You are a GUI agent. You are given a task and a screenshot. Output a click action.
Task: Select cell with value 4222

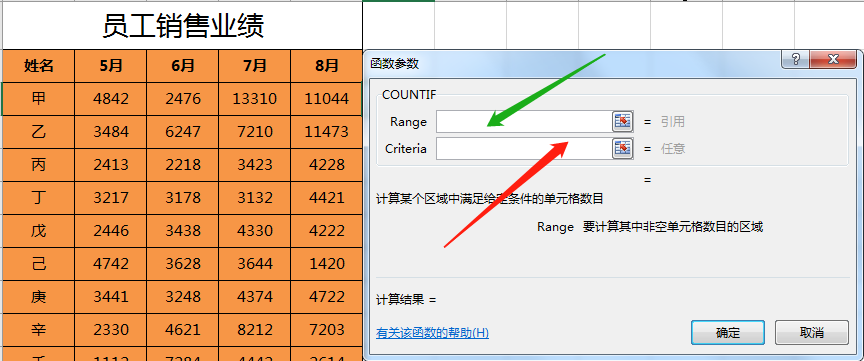pos(326,231)
